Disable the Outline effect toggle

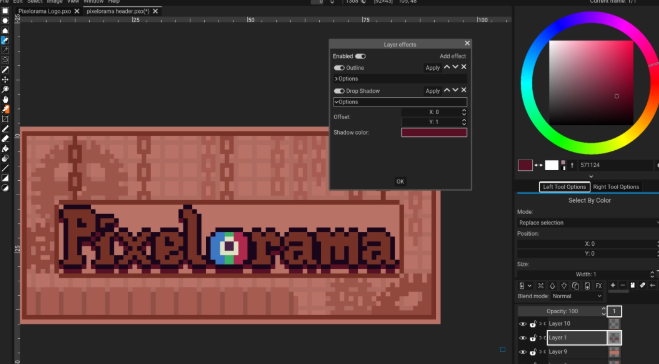coord(339,68)
